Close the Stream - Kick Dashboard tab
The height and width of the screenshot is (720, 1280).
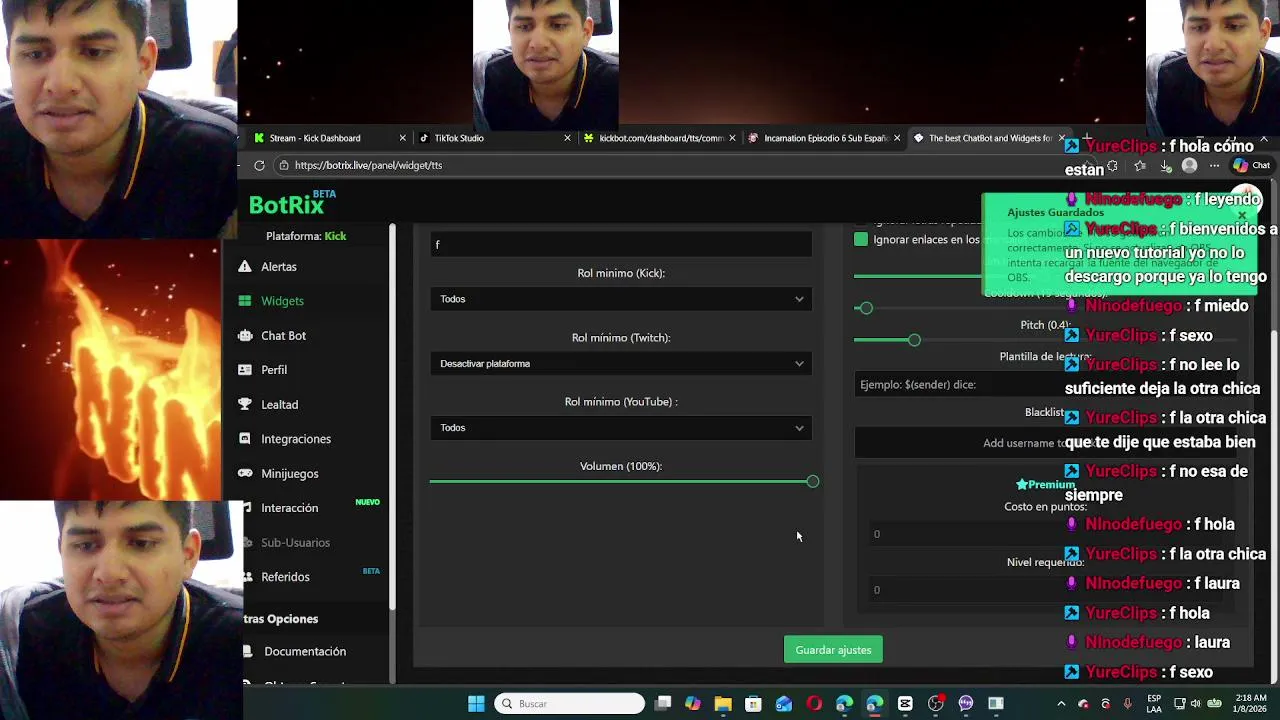(x=402, y=138)
